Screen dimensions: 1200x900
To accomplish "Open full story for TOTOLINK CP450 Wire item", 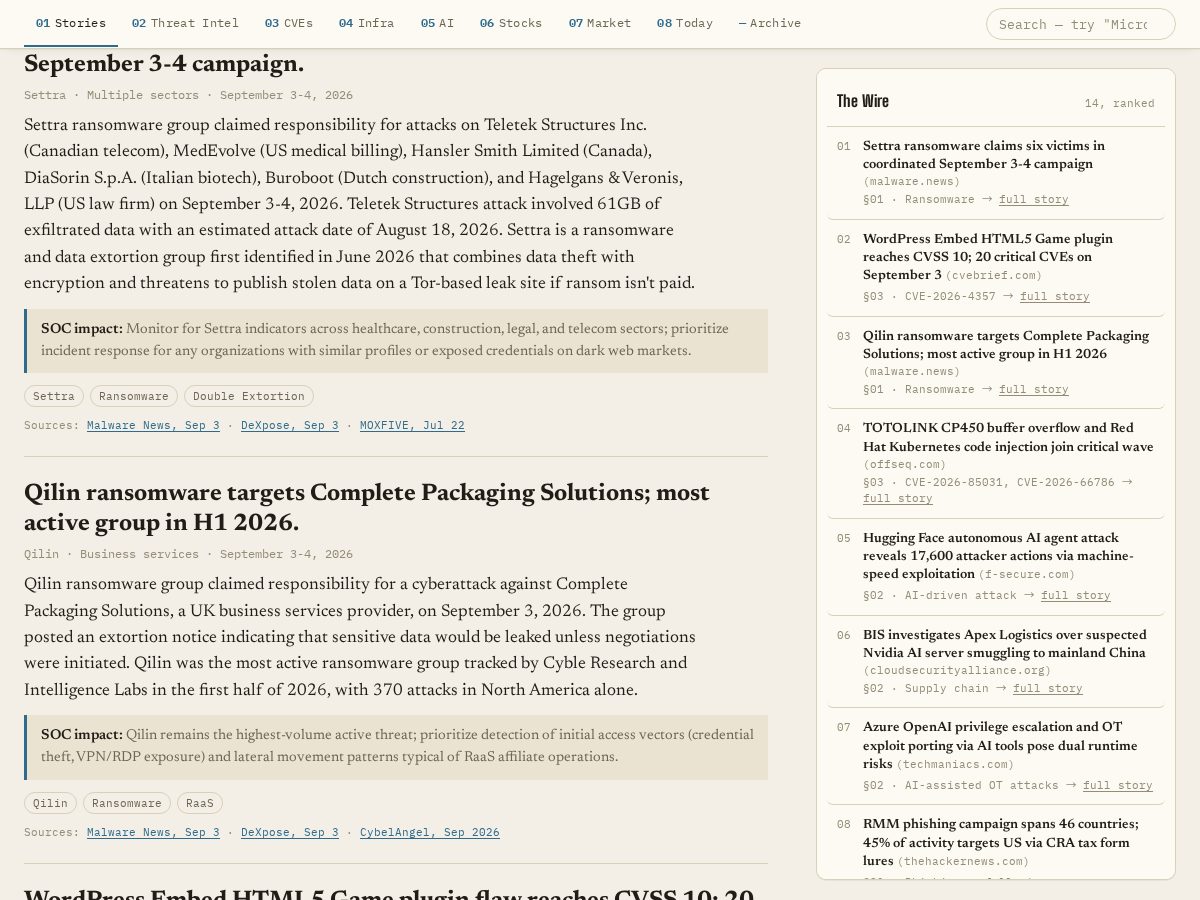I will coord(897,498).
